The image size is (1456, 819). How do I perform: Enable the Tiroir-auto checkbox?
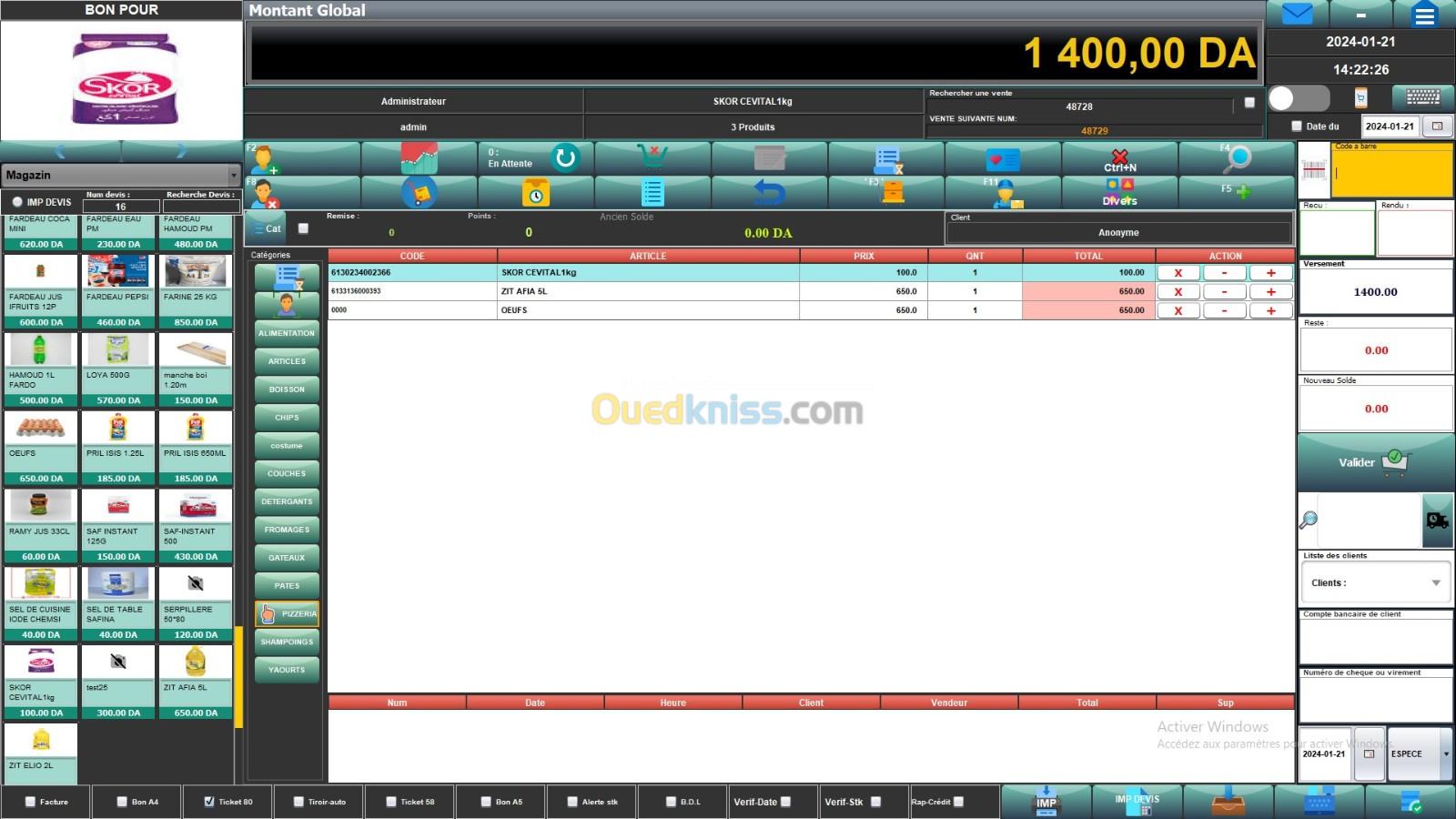click(x=298, y=802)
